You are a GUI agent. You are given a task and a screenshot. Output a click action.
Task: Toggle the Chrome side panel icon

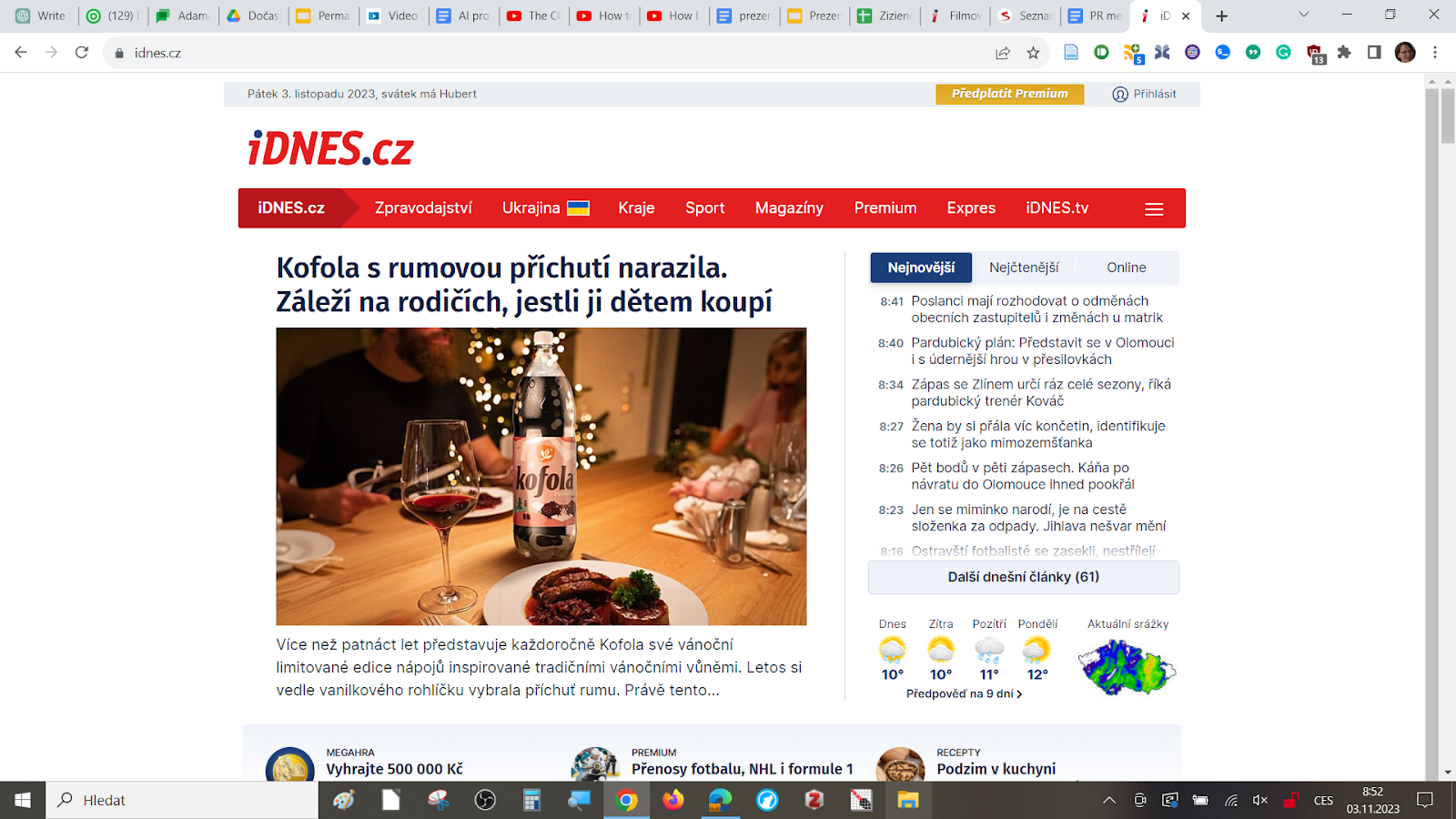click(x=1374, y=52)
